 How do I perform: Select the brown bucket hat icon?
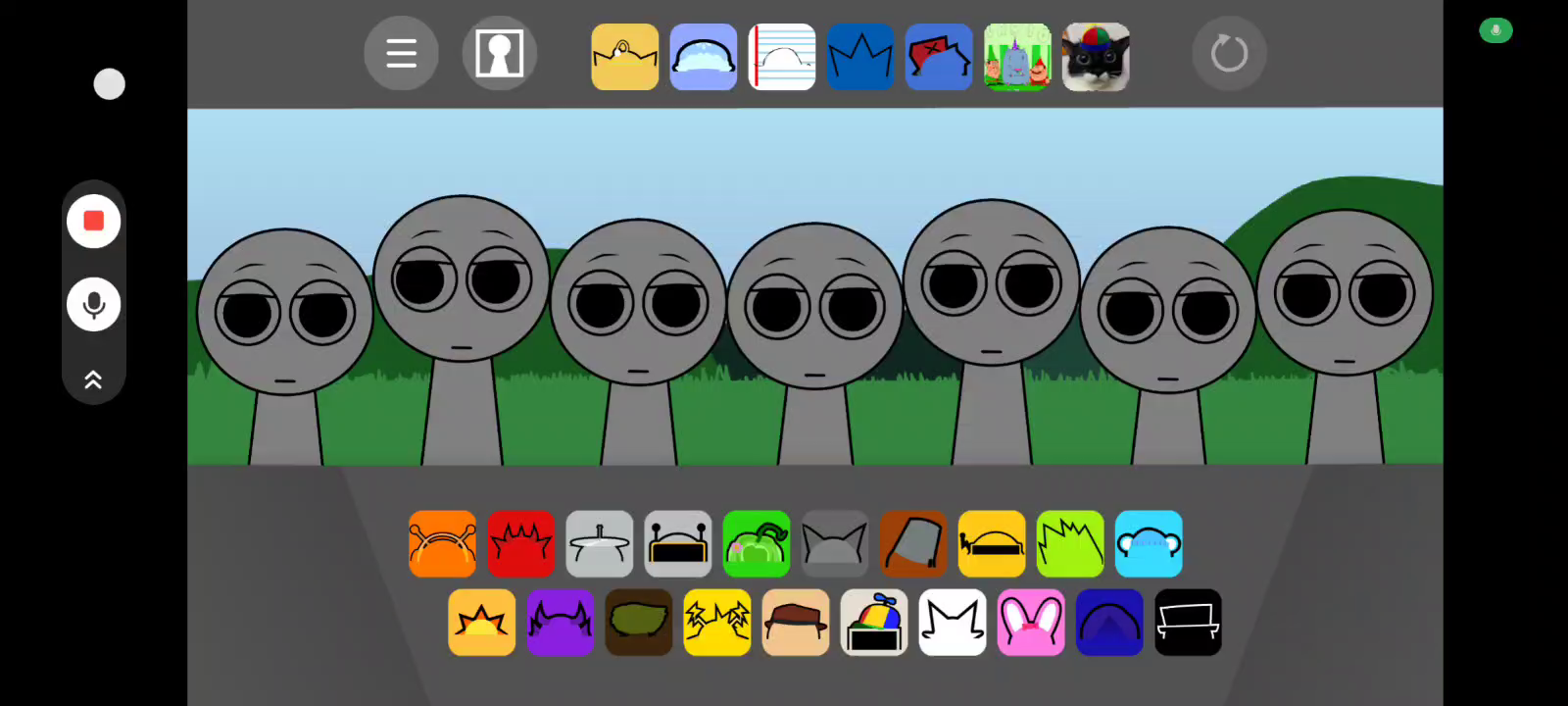pyautogui.click(x=912, y=543)
